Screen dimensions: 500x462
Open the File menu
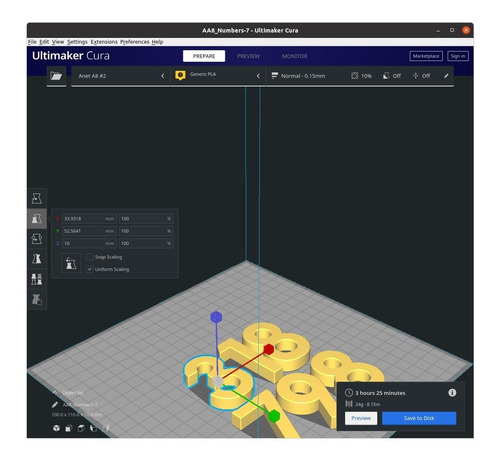pyautogui.click(x=32, y=42)
